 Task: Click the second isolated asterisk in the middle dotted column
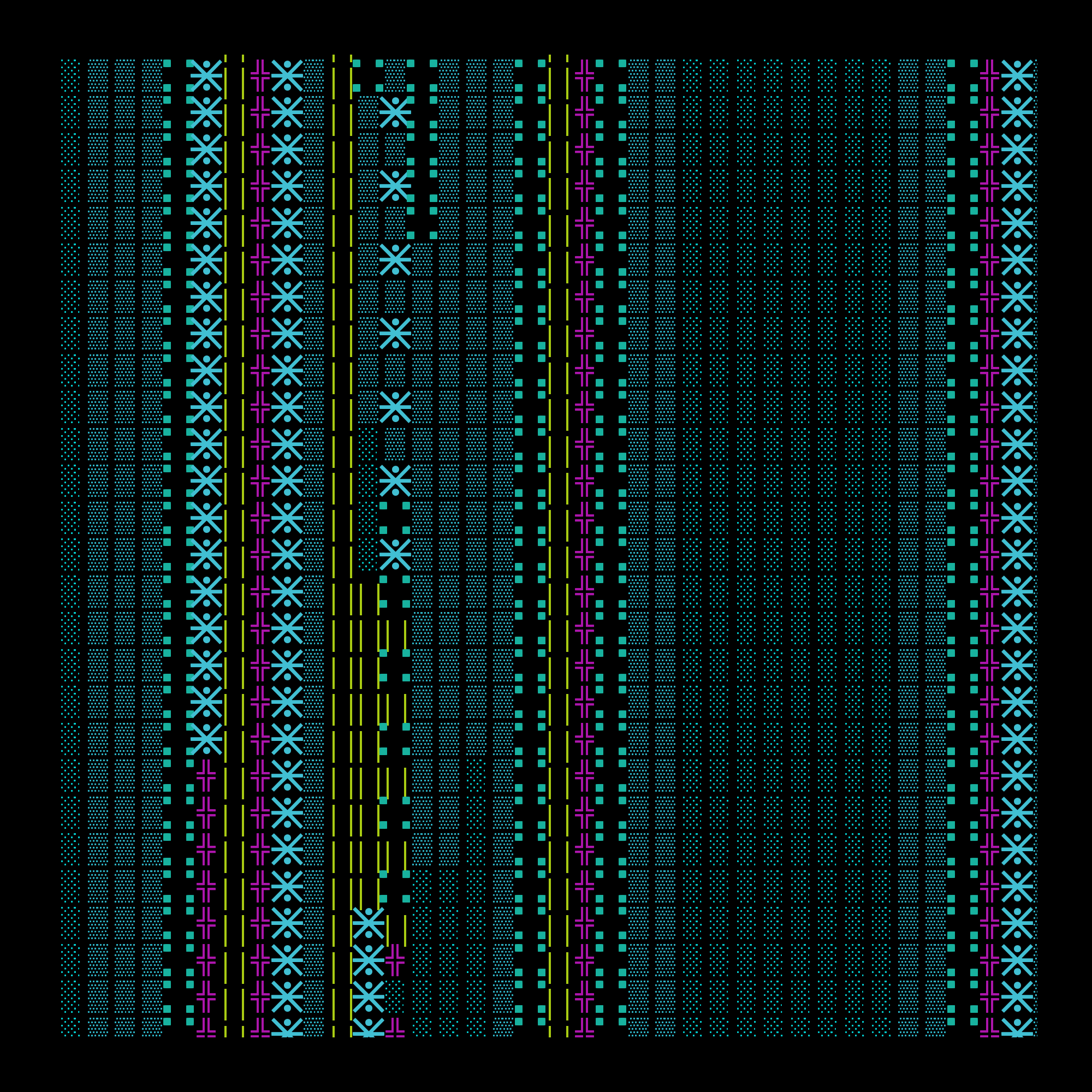(395, 186)
